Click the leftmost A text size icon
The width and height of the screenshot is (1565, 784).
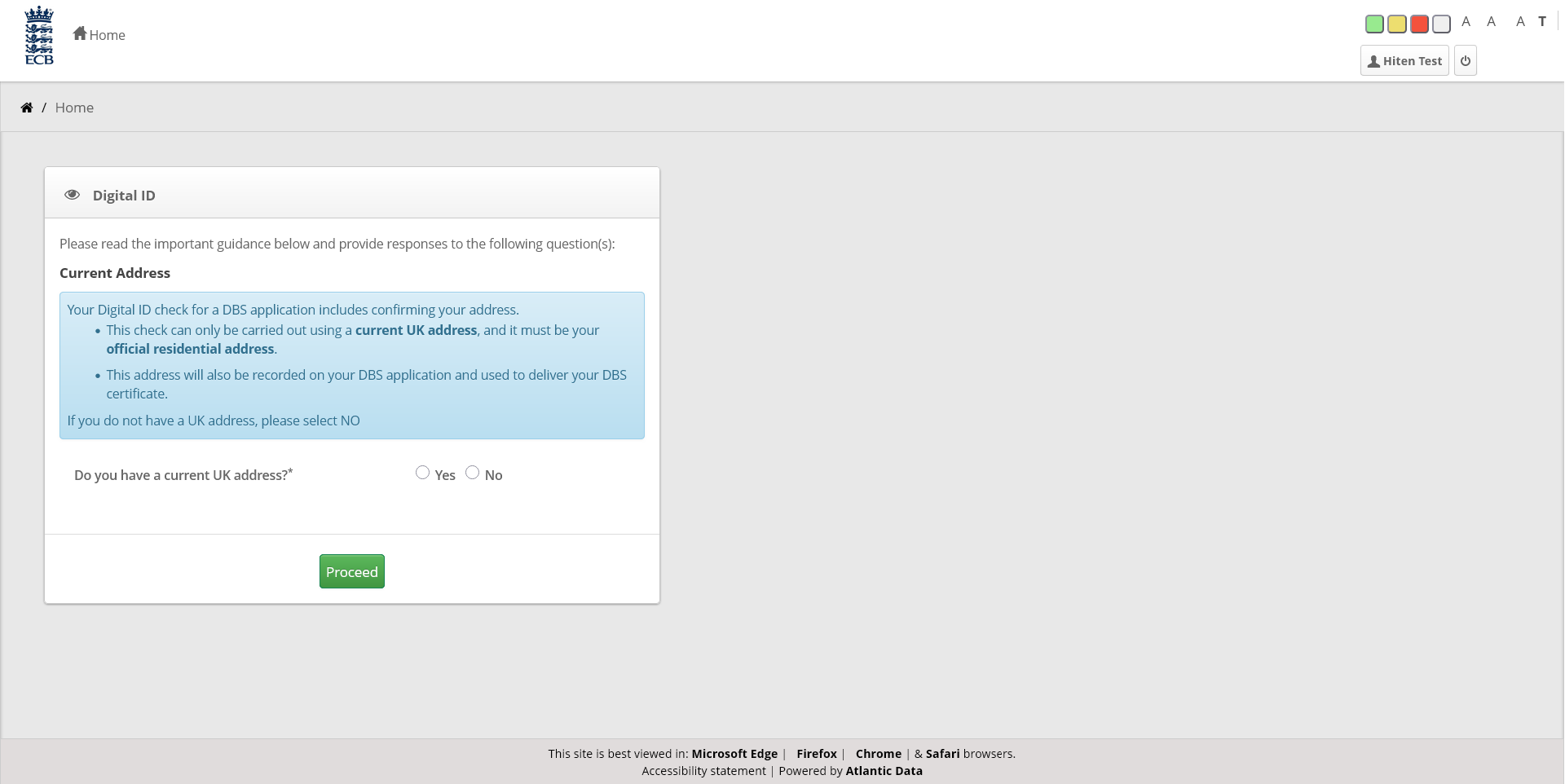click(x=1466, y=22)
